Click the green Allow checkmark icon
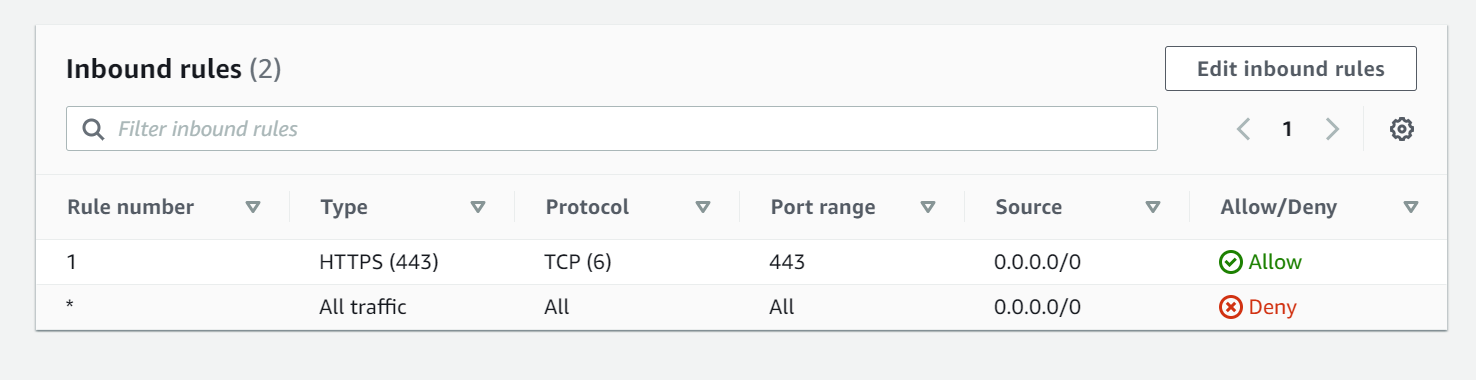The image size is (1476, 380). [1230, 262]
